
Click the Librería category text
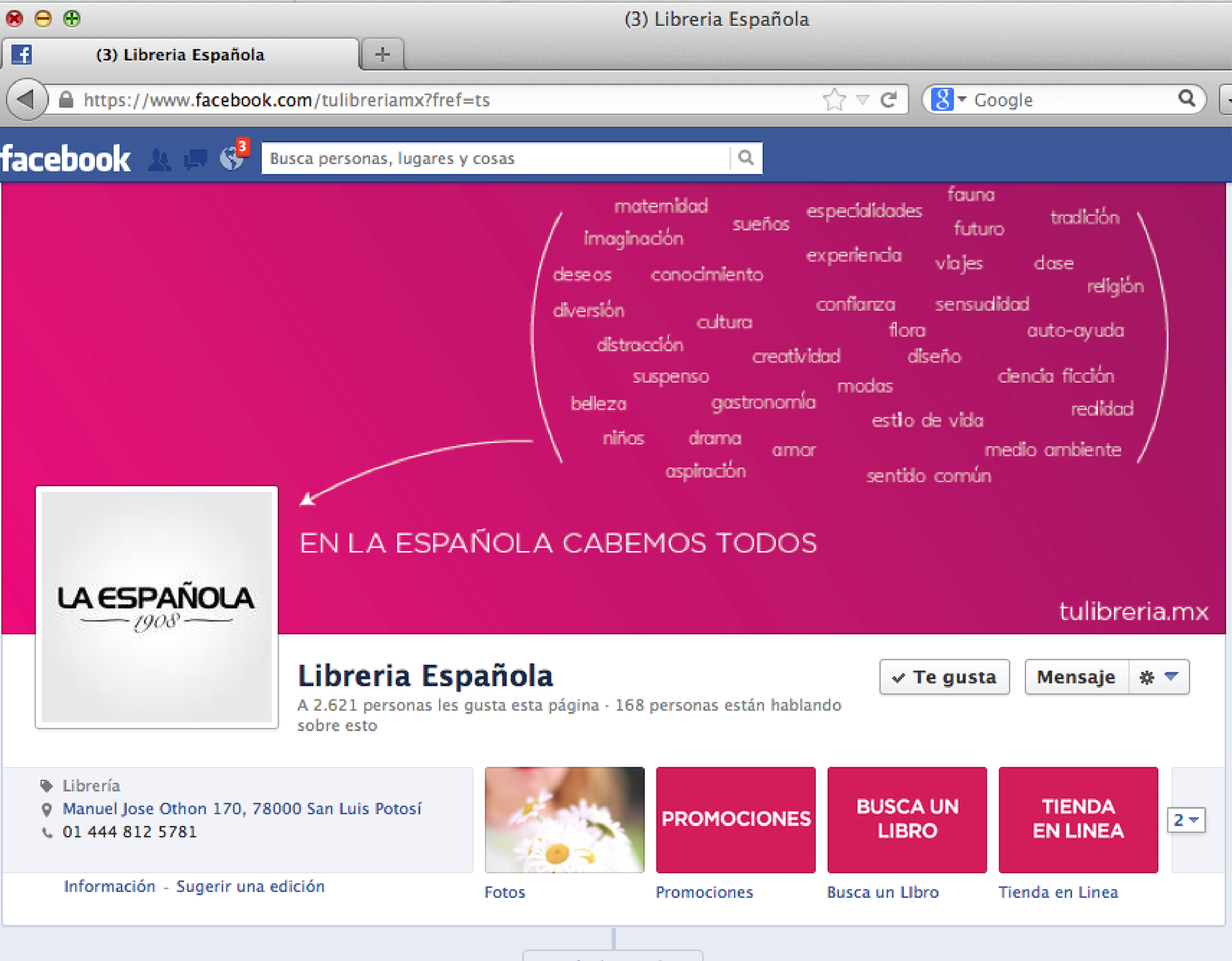pos(91,786)
